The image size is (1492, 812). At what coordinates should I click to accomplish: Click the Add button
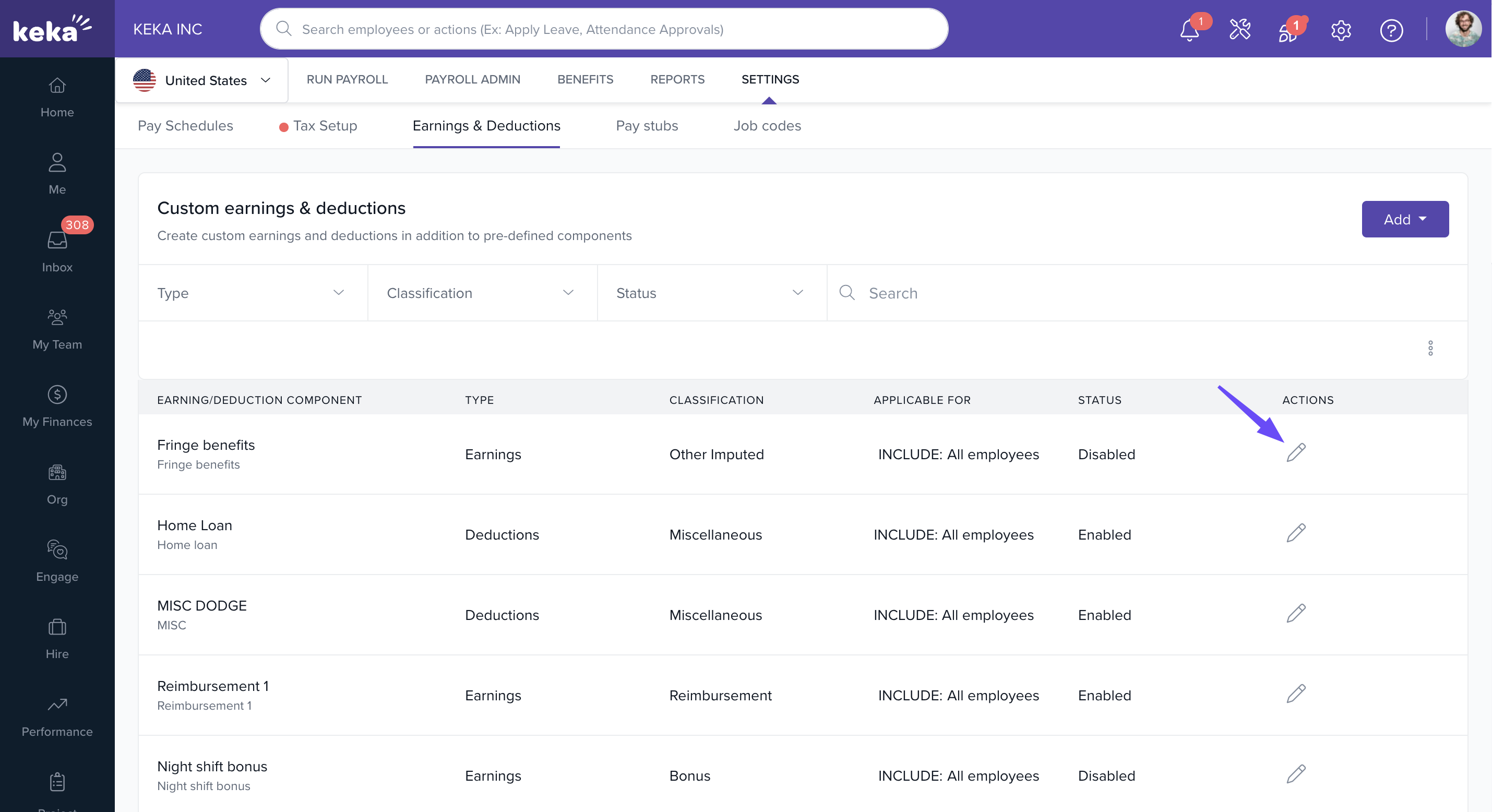pyautogui.click(x=1404, y=219)
